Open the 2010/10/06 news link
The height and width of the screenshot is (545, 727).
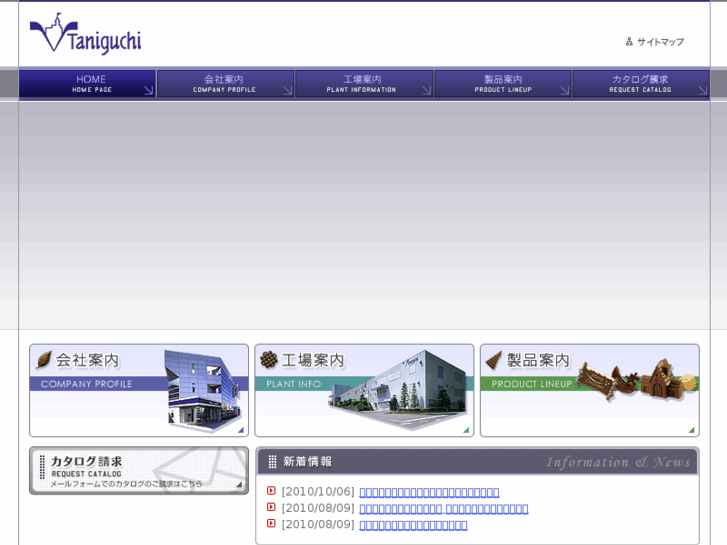429,492
